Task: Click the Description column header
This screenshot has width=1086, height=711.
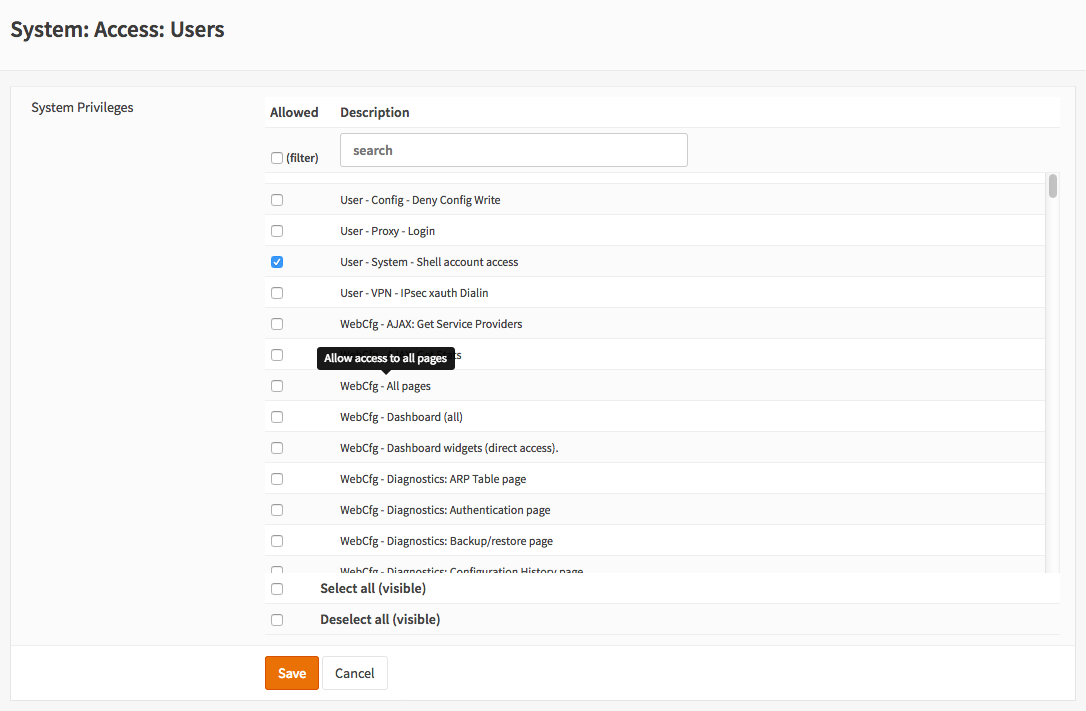Action: click(x=375, y=112)
